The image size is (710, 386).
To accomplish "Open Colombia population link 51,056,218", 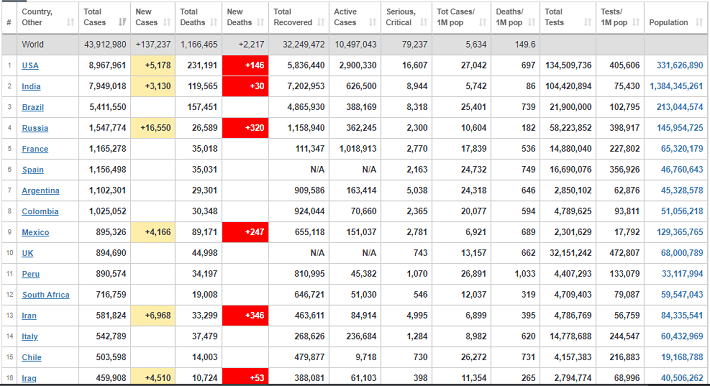I will [682, 212].
